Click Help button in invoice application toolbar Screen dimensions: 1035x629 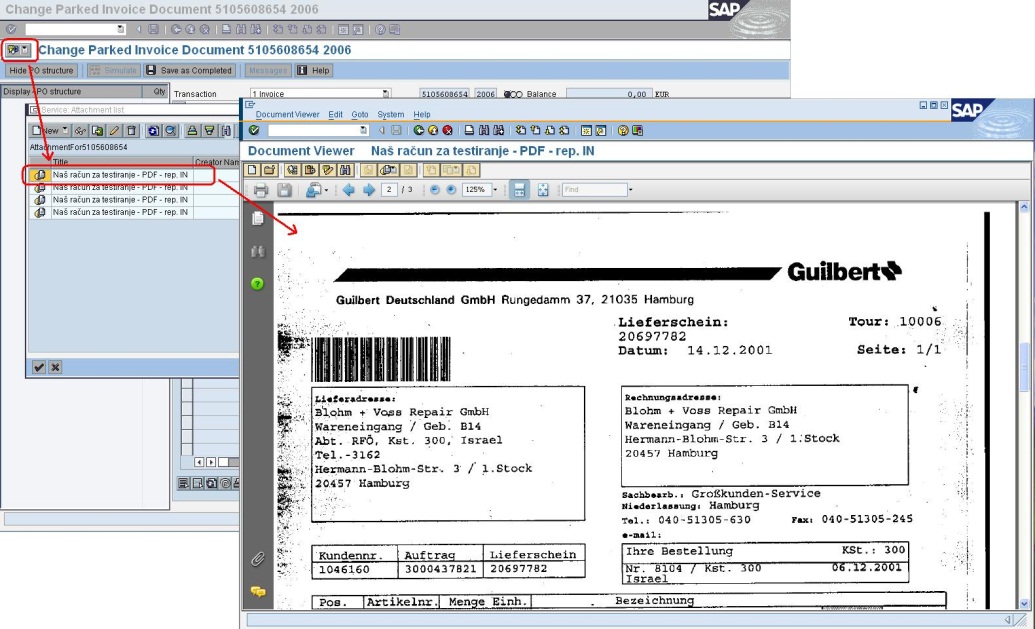314,71
